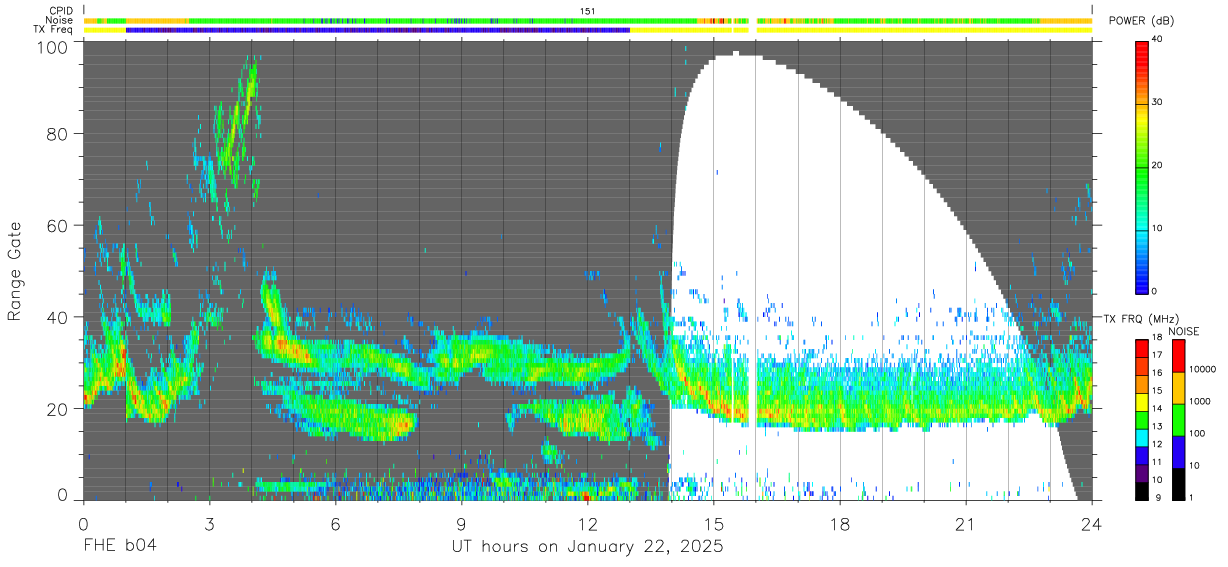Click the 3 hour label on the time axis
This screenshot has width=1228, height=567.
pyautogui.click(x=209, y=524)
